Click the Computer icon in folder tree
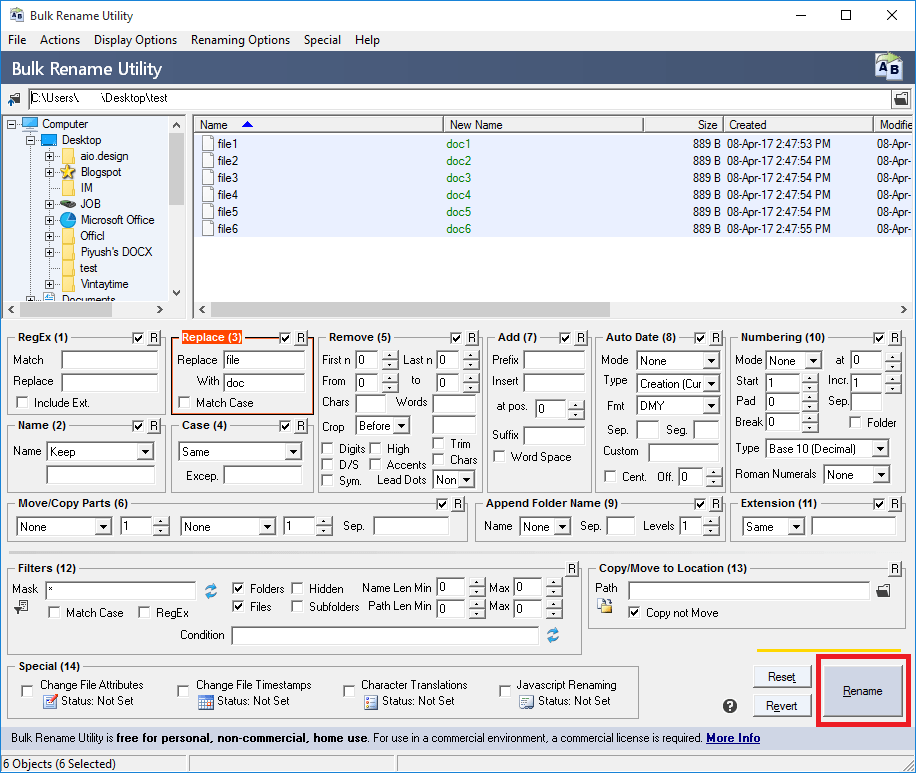The image size is (916, 773). [30, 124]
